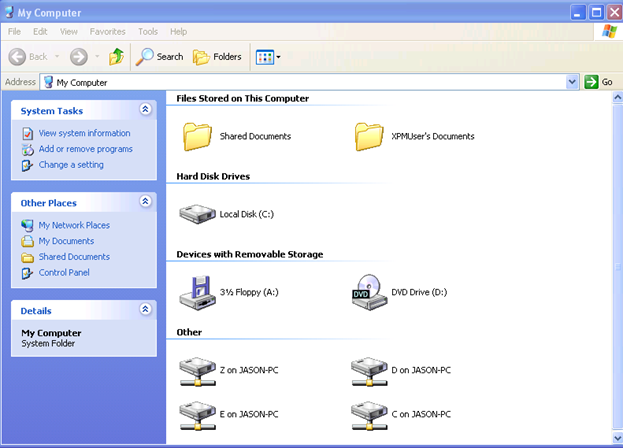Click the My Documents sidebar icon

[27, 241]
